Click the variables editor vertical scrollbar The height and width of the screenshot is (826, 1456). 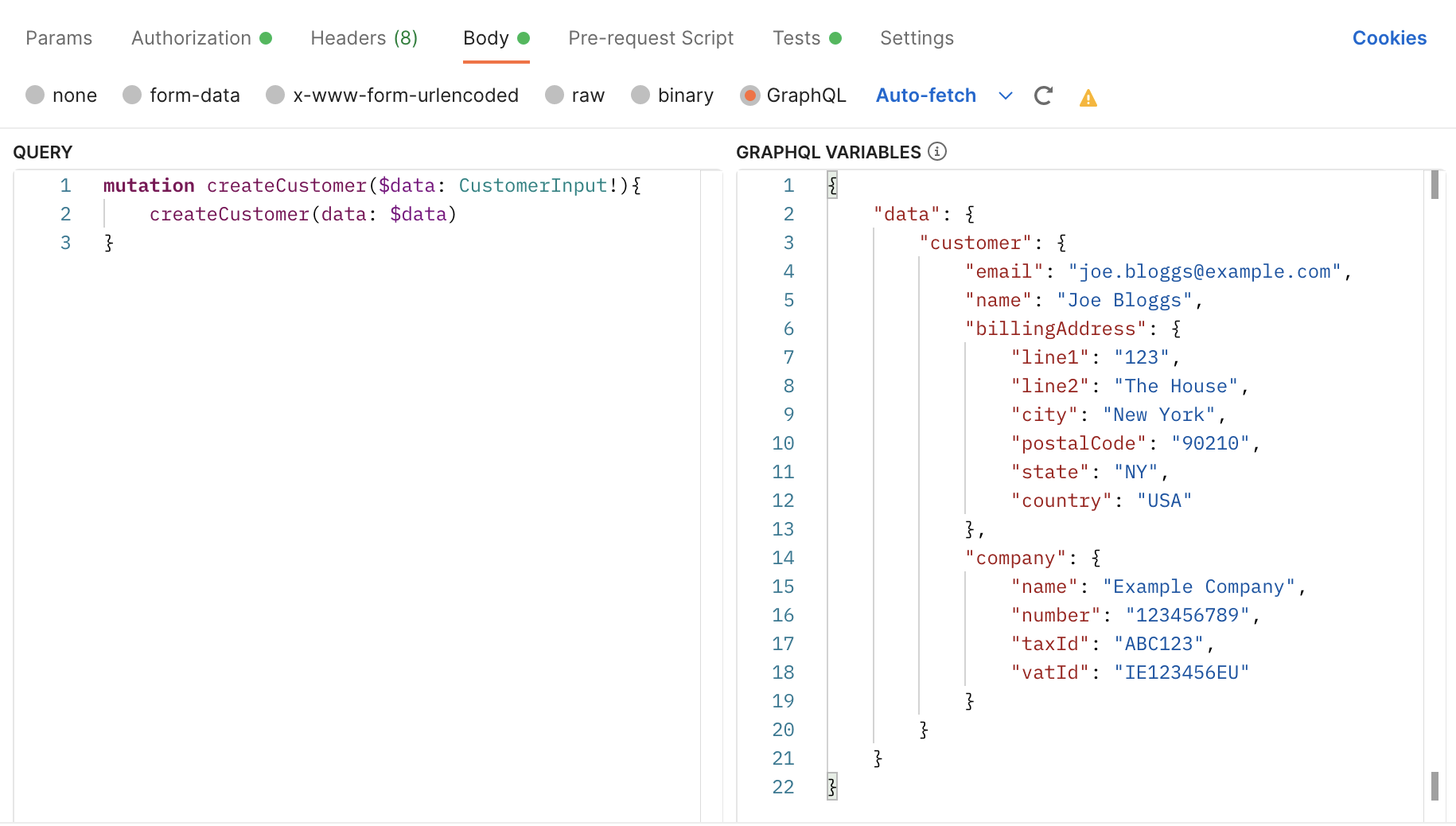[x=1435, y=477]
